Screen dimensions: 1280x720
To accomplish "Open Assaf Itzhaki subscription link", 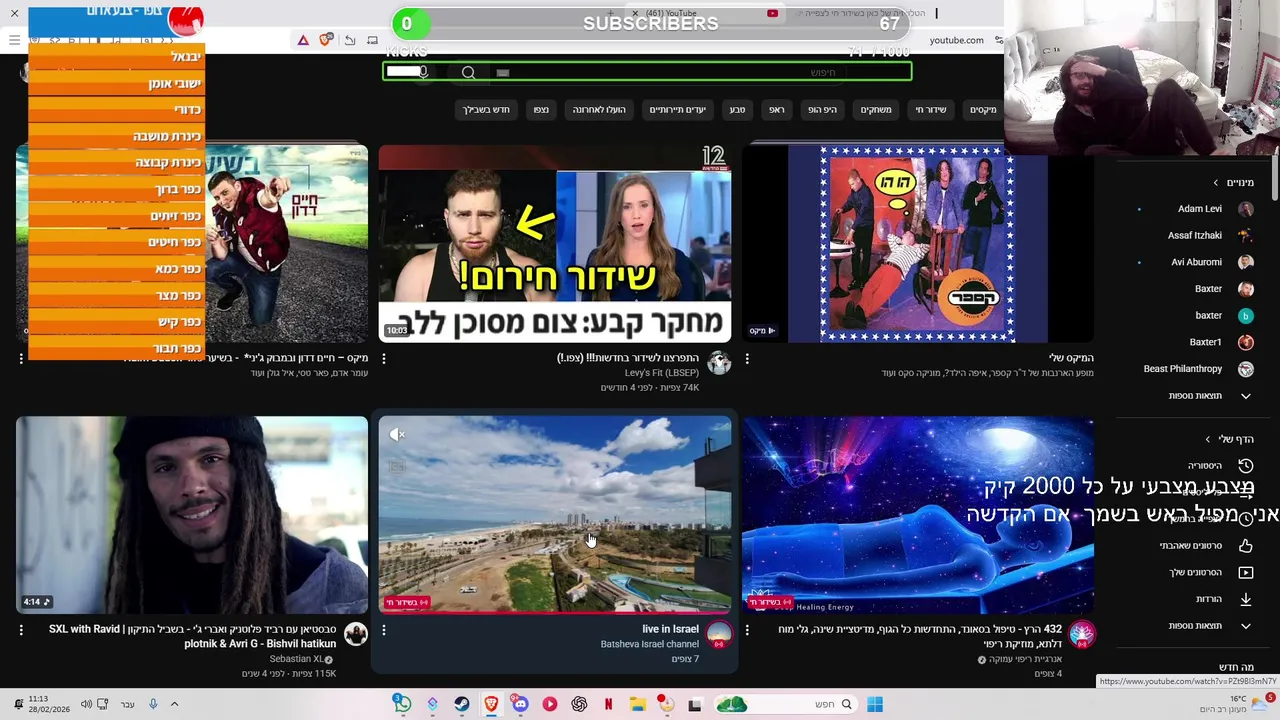I will click(1194, 236).
